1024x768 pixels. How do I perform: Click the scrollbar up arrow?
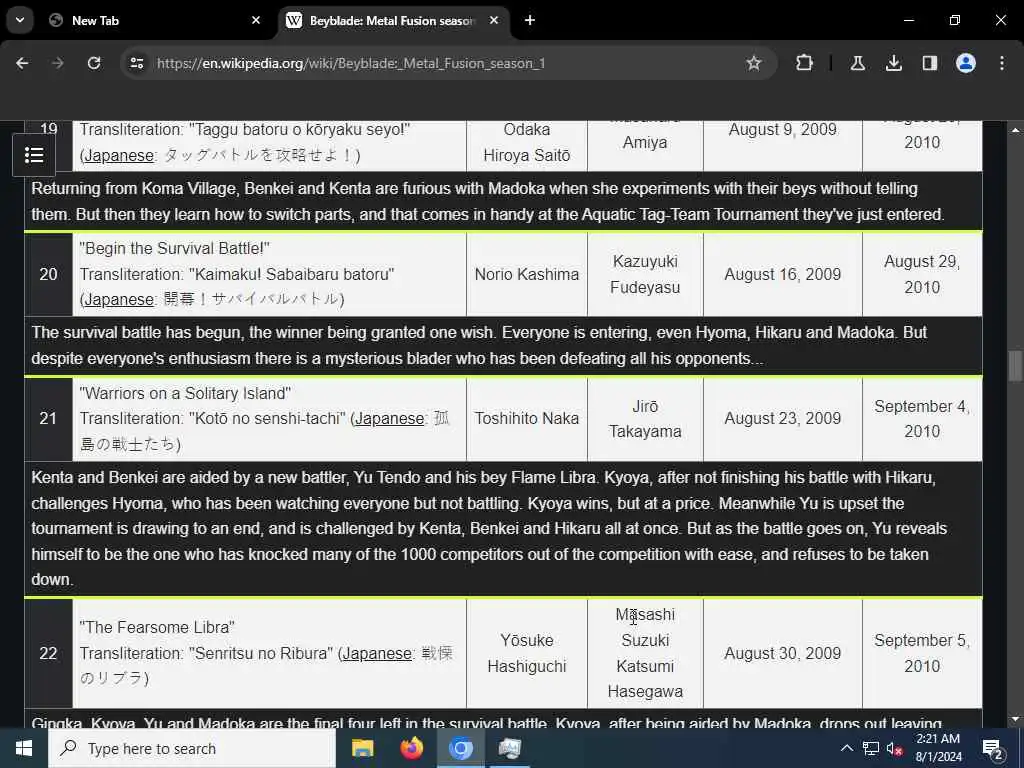click(1015, 130)
